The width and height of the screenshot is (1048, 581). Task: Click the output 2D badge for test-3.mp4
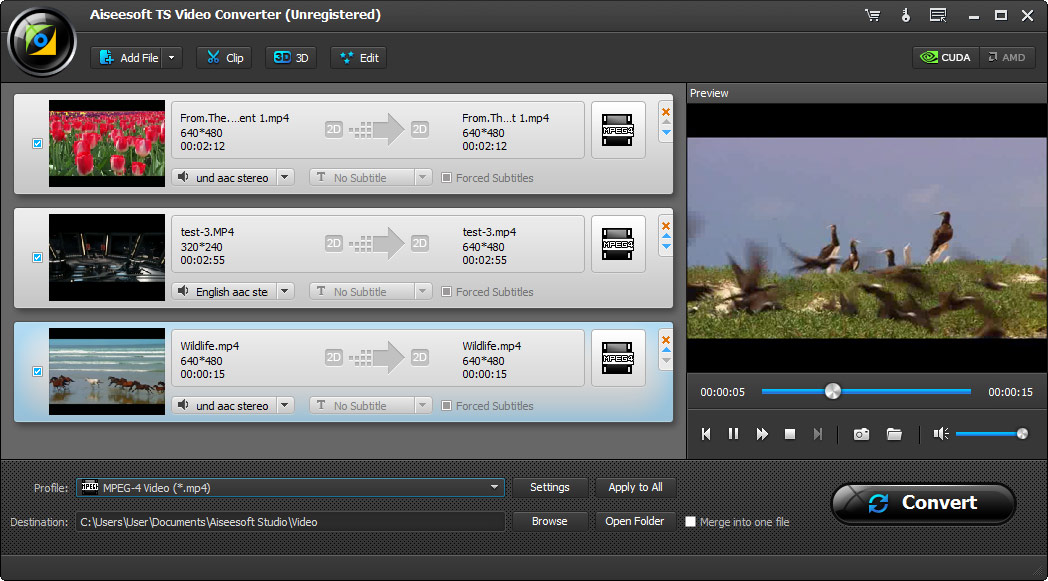point(419,243)
